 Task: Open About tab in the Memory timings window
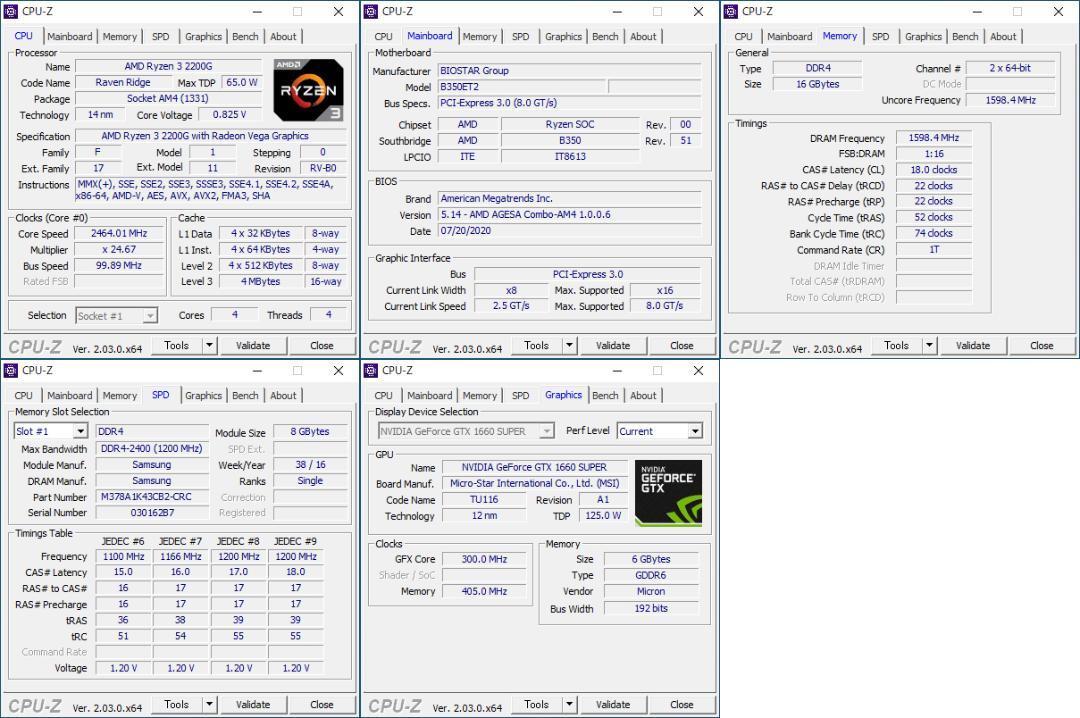click(x=1003, y=37)
